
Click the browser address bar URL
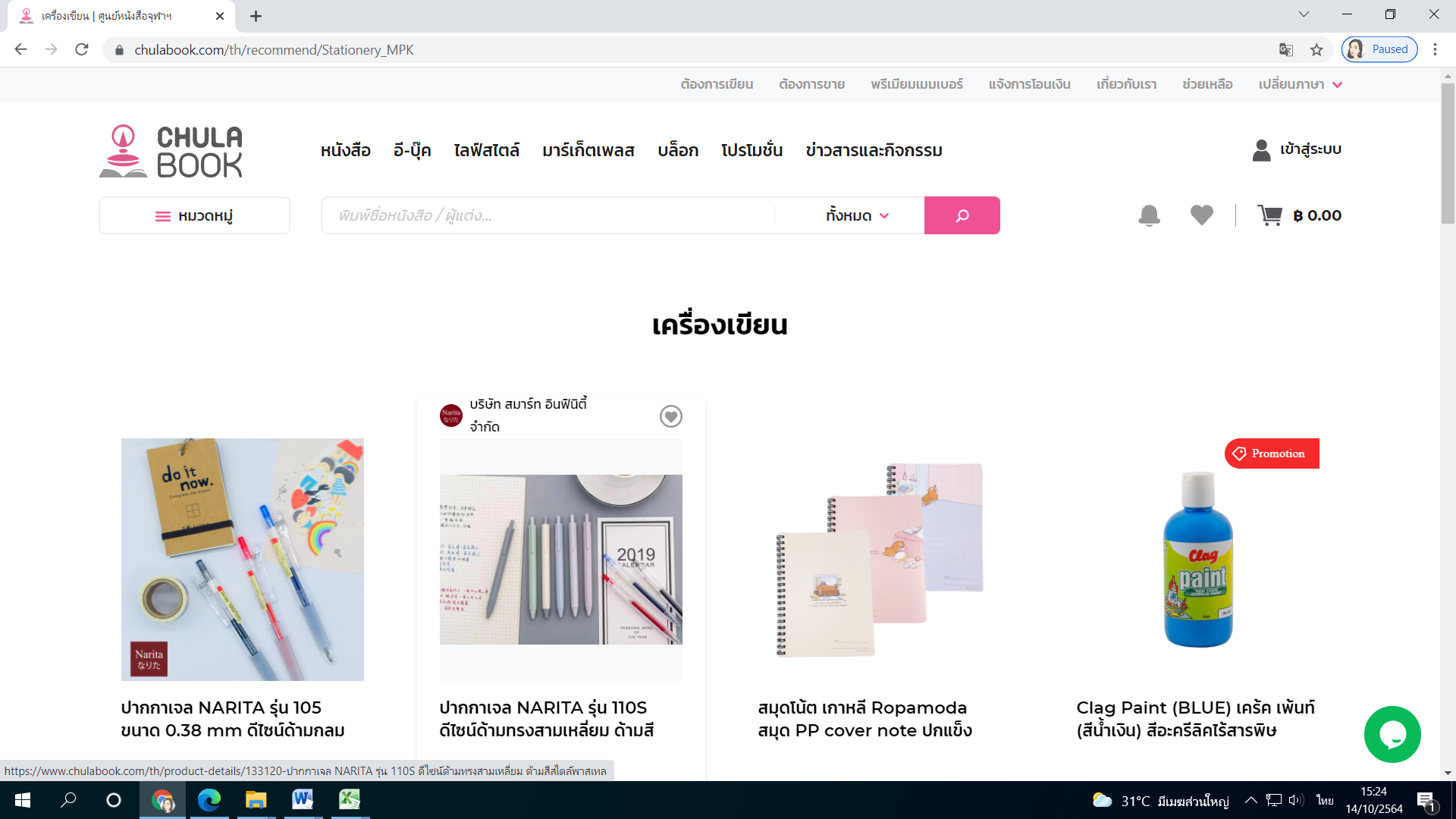[x=274, y=50]
